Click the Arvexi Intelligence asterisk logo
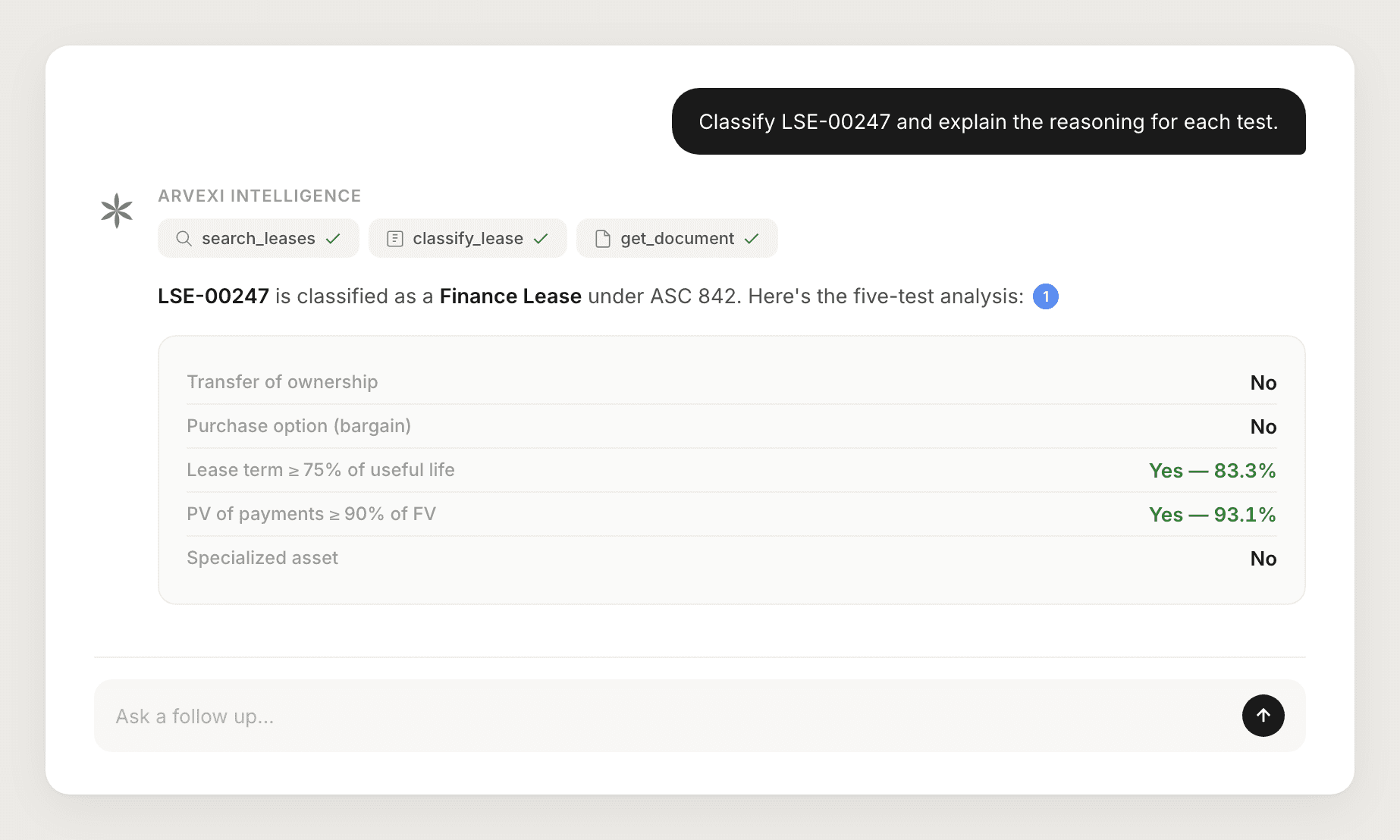 pyautogui.click(x=115, y=211)
